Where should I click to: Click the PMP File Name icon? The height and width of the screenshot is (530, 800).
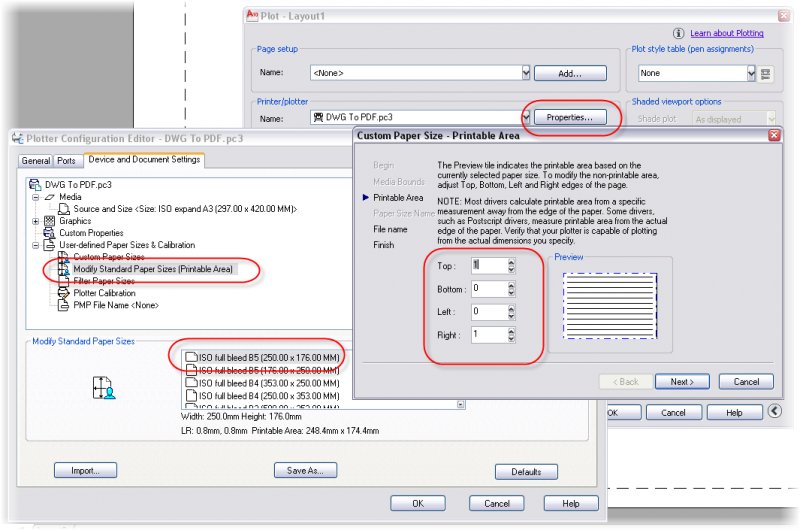[64, 305]
